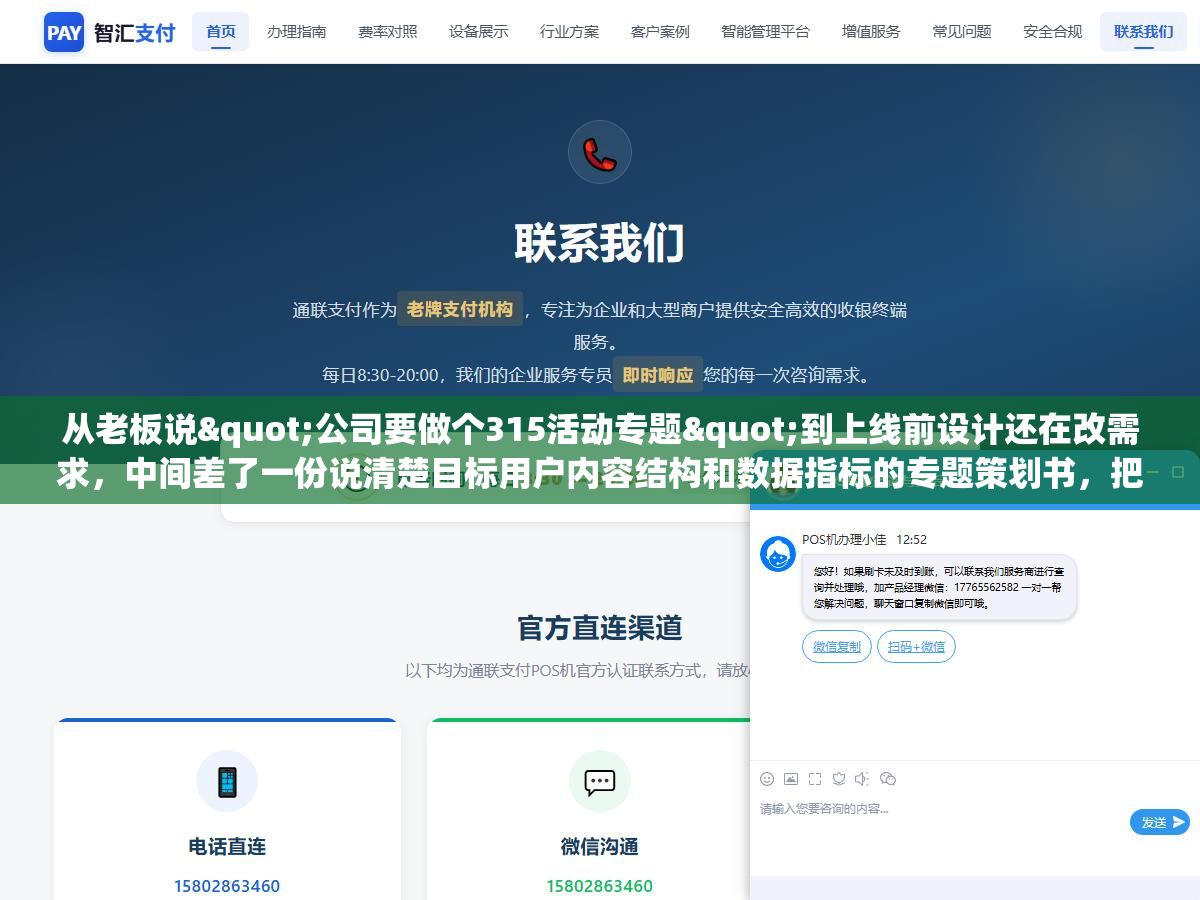Open 常见问题 menu item
This screenshot has width=1200, height=900.
click(x=961, y=31)
